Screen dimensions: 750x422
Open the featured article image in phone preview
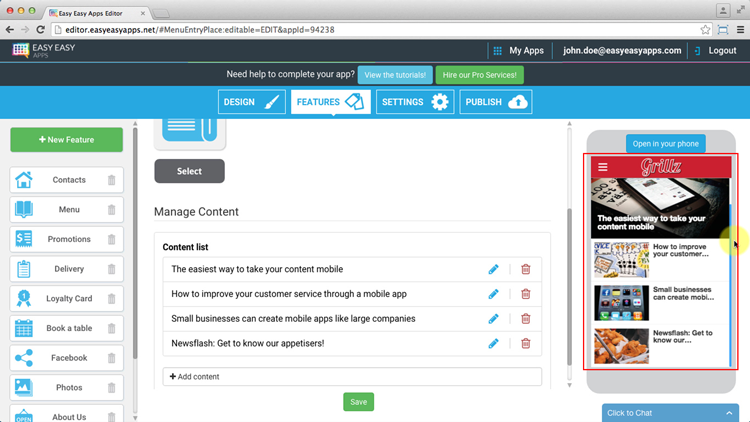[660, 208]
